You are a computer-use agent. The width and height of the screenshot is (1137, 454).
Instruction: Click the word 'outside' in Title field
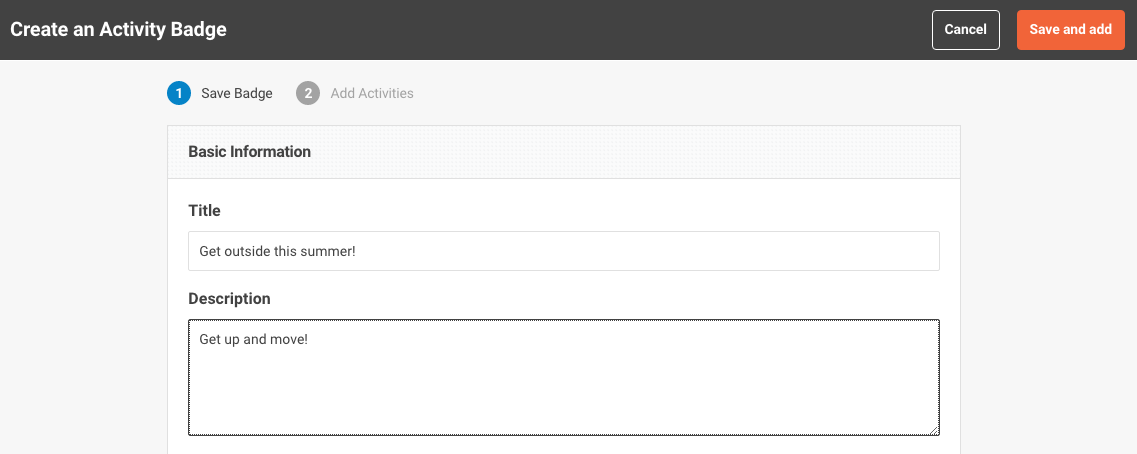point(248,252)
